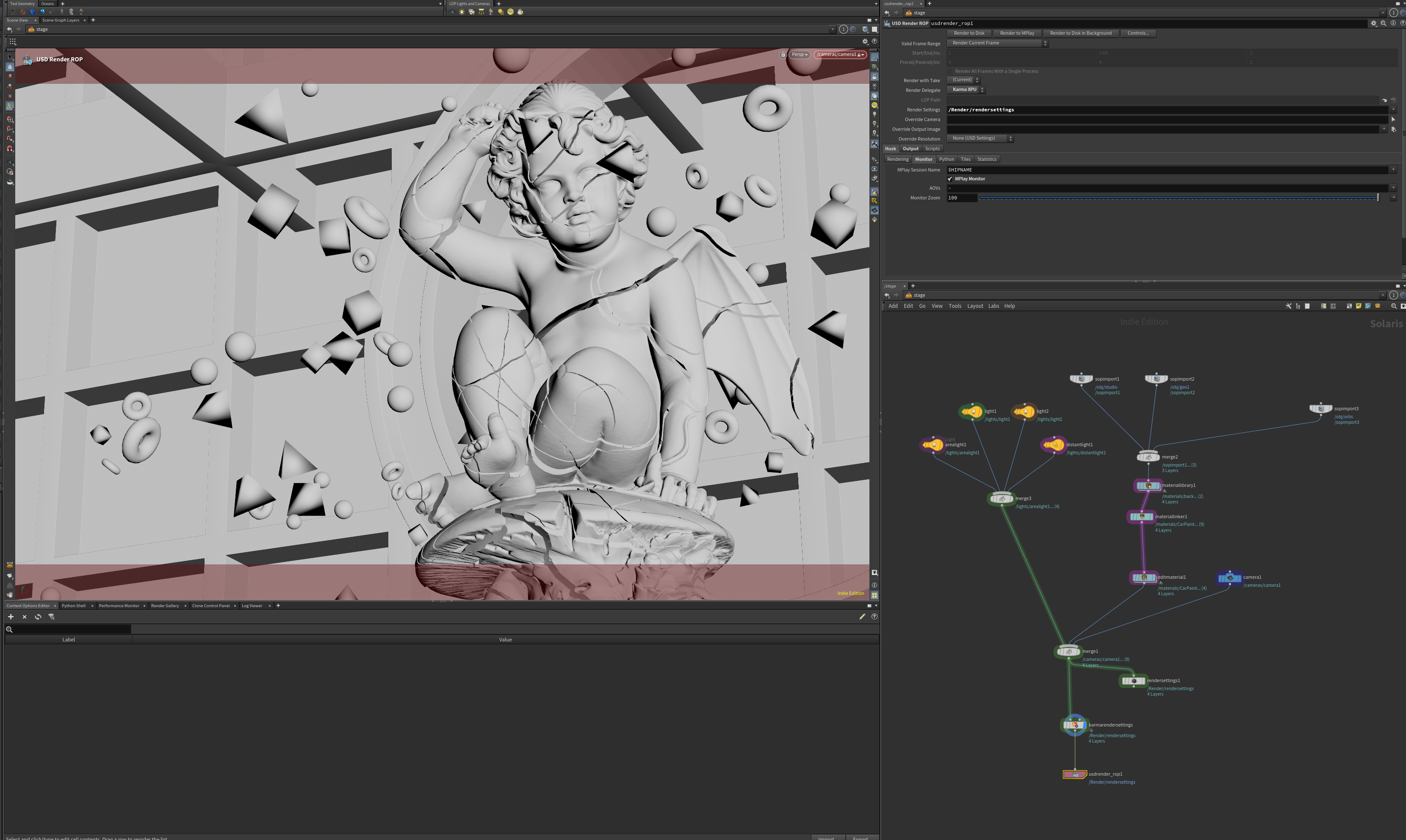Select the merge3 node icon
The image size is (1406, 840).
[x=1002, y=499]
